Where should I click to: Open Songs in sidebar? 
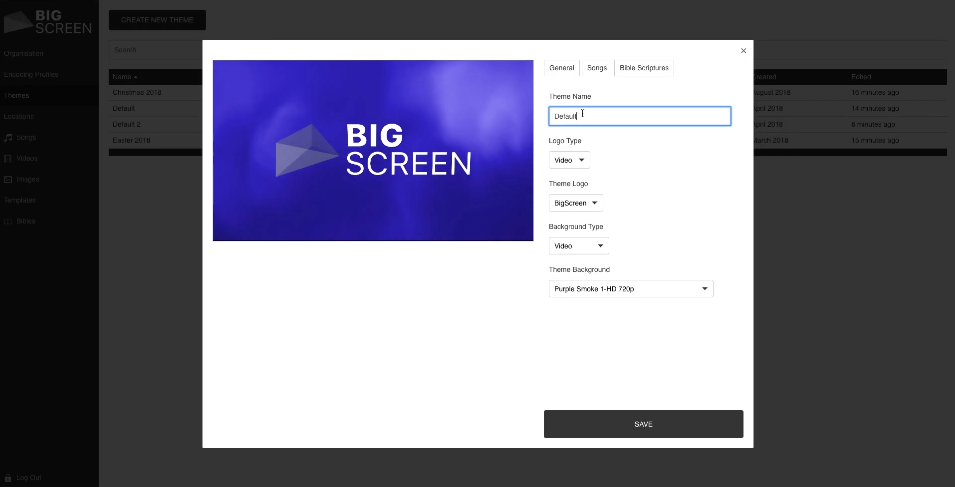tap(26, 138)
